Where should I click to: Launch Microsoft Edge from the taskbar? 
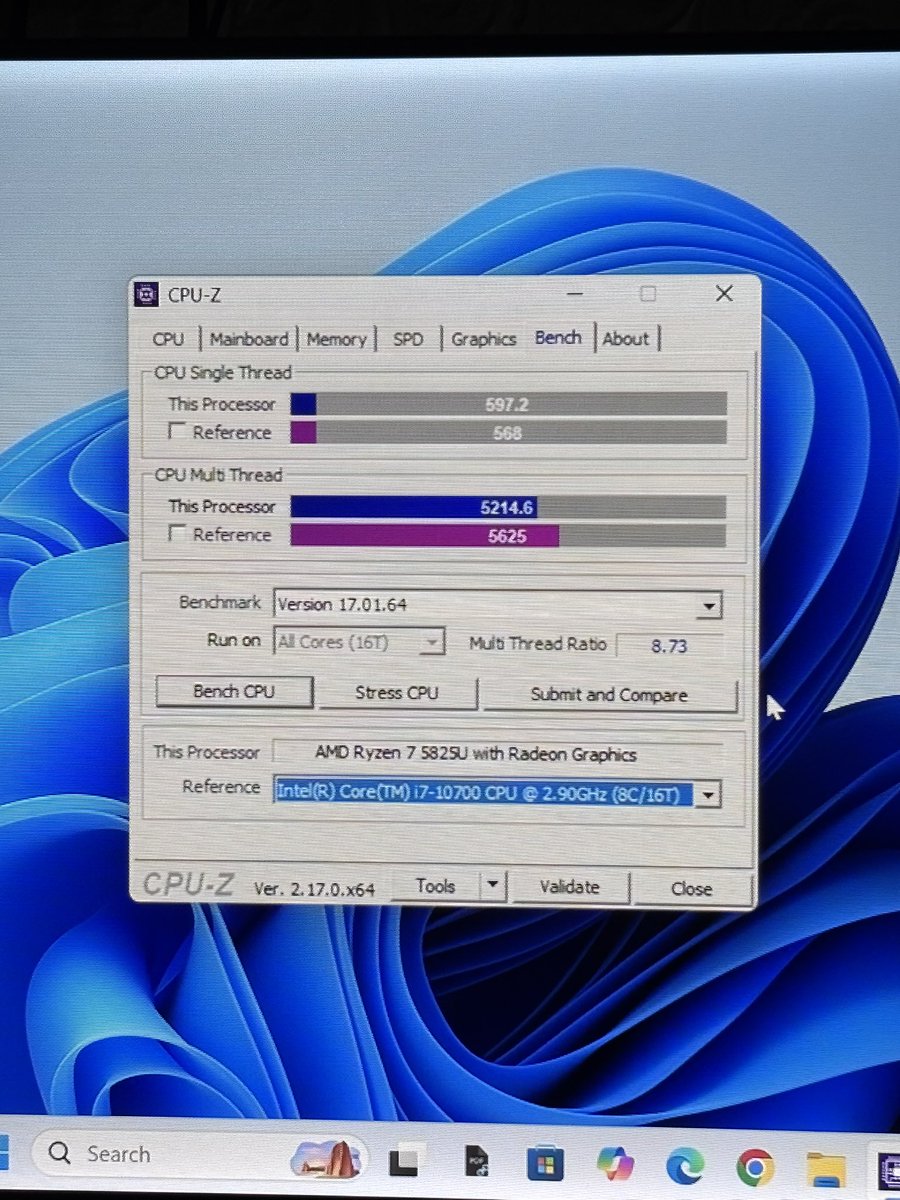tap(685, 1165)
